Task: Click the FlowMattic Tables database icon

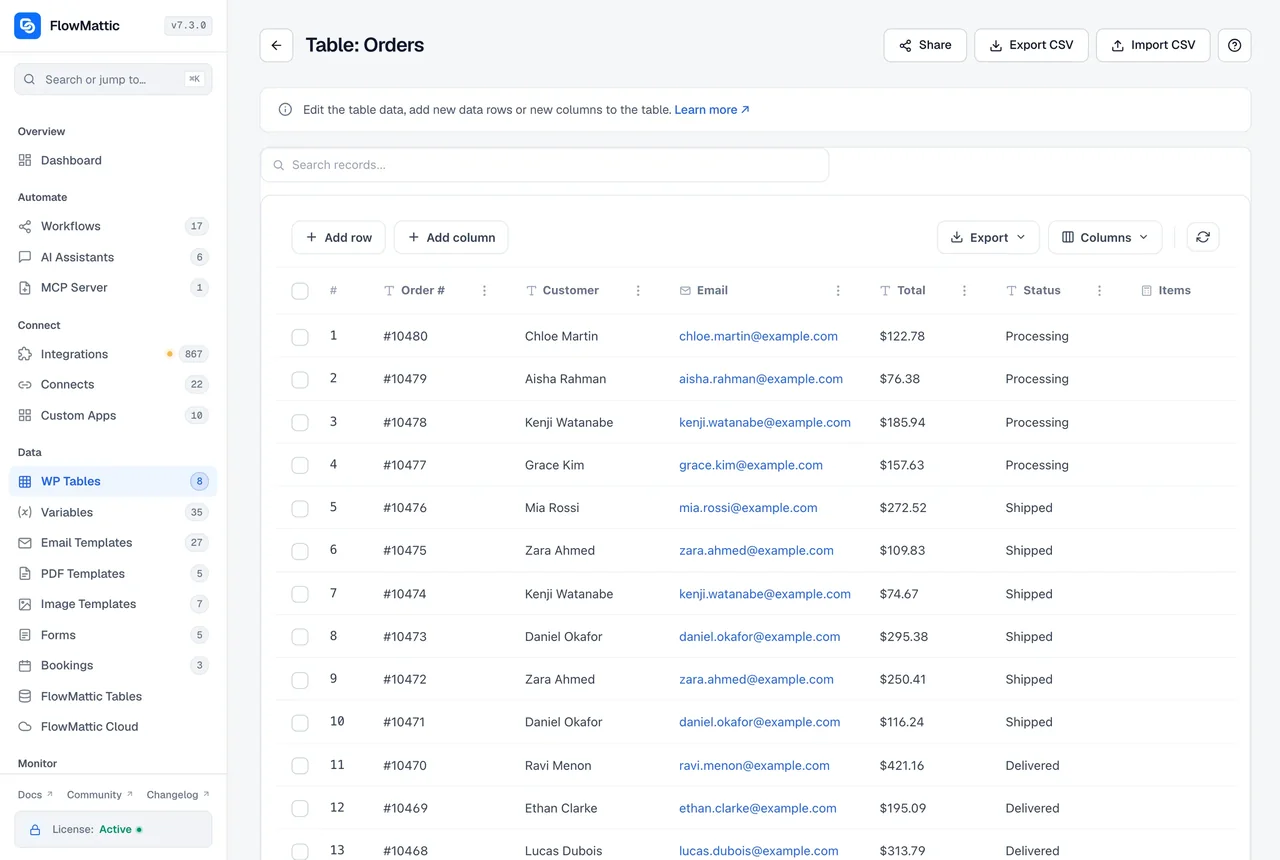Action: (x=25, y=696)
